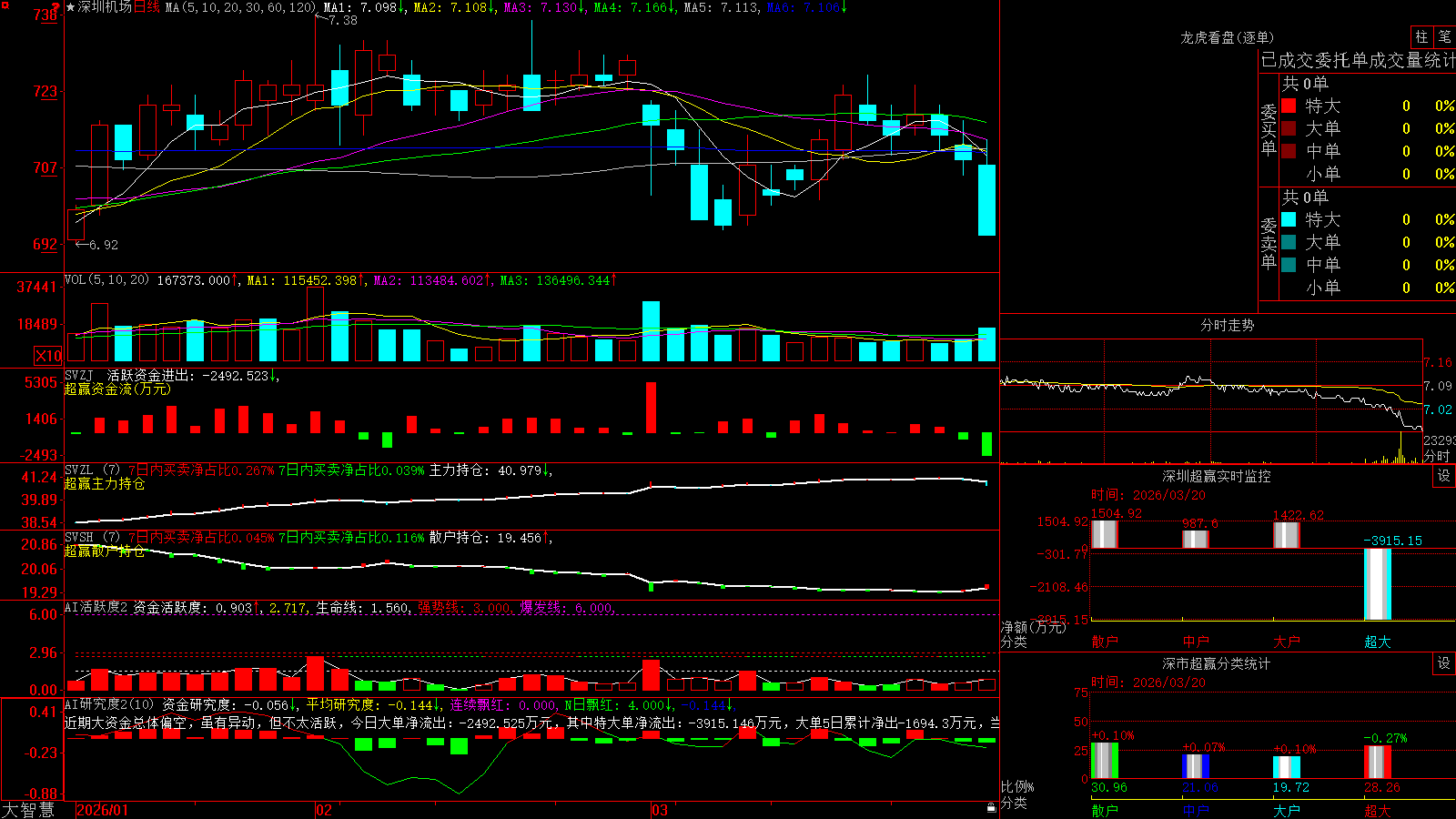Click the red 特大 buy-order color swatch
1456x819 pixels.
tap(1289, 106)
